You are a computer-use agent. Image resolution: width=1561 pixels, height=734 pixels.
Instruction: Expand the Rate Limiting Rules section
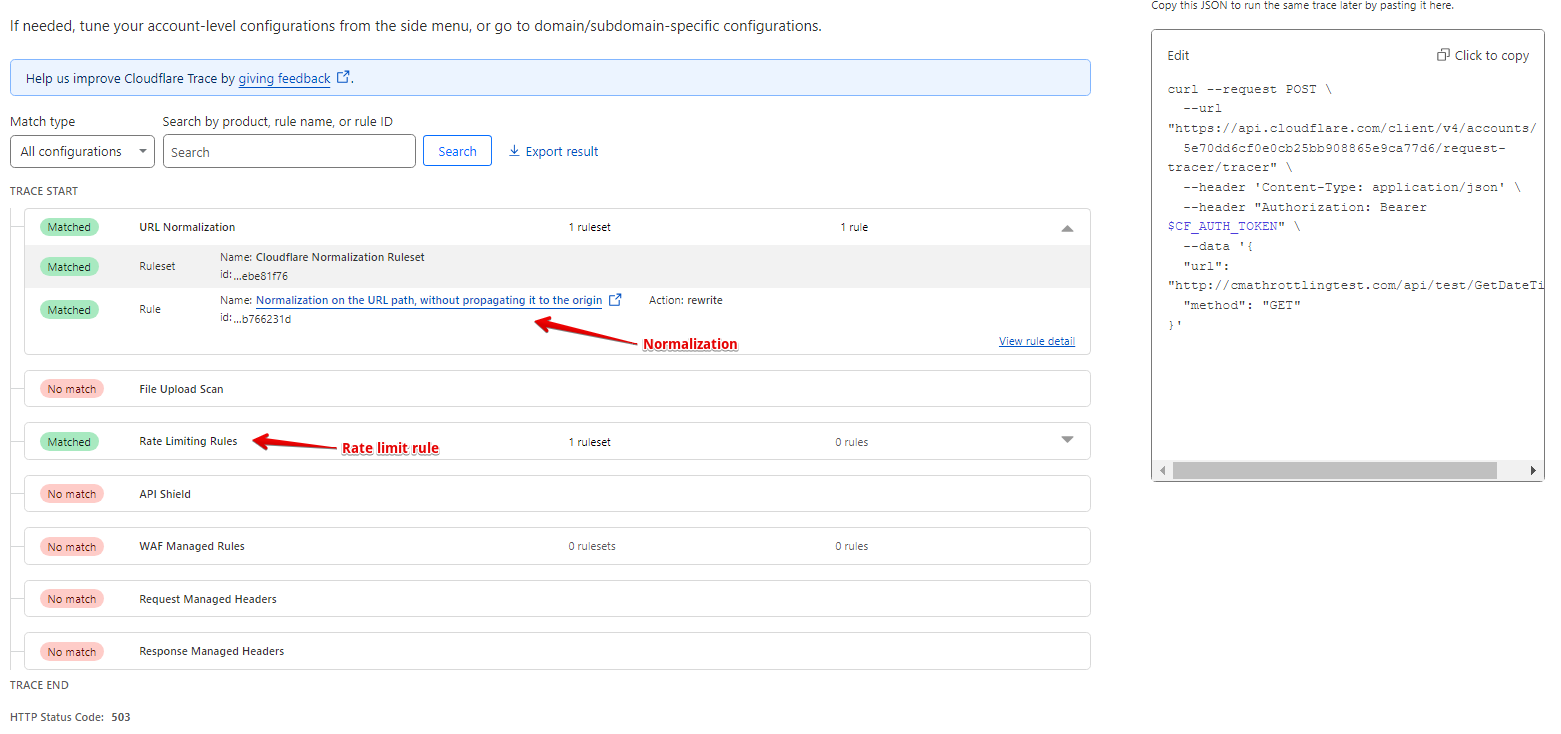(1067, 440)
